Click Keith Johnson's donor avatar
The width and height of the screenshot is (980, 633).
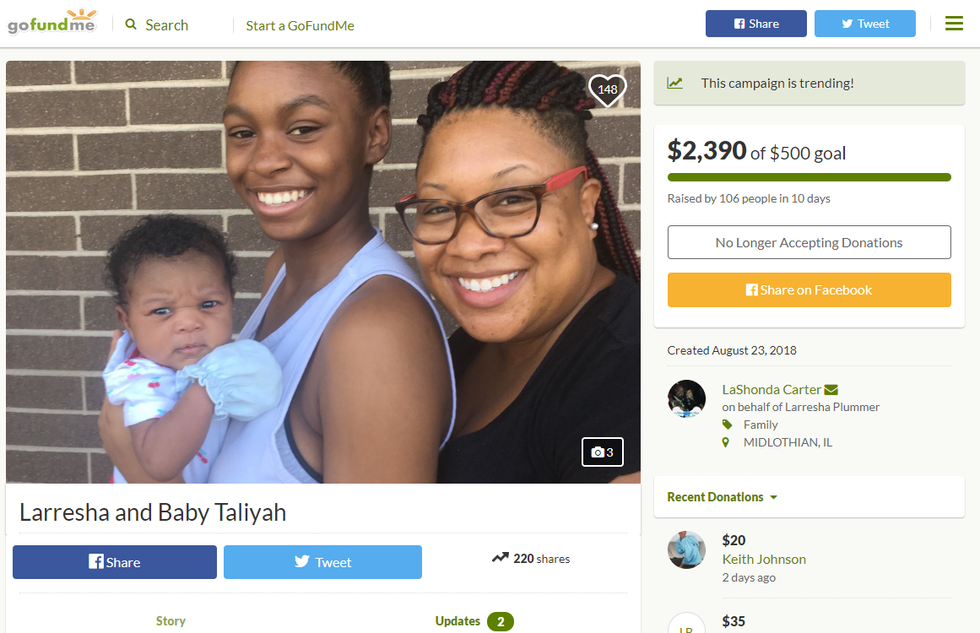tap(686, 550)
